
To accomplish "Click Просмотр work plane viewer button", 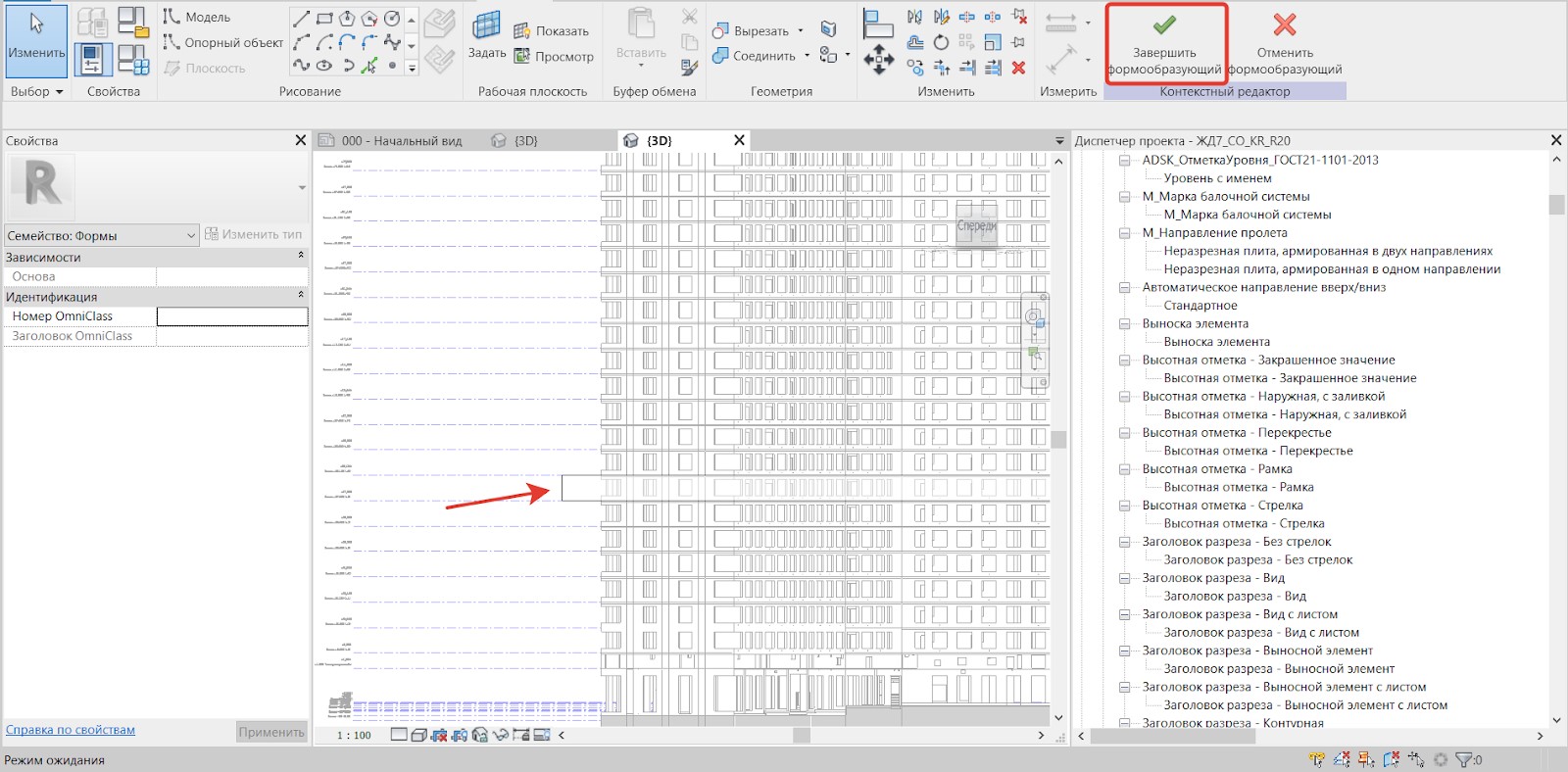I will click(554, 56).
